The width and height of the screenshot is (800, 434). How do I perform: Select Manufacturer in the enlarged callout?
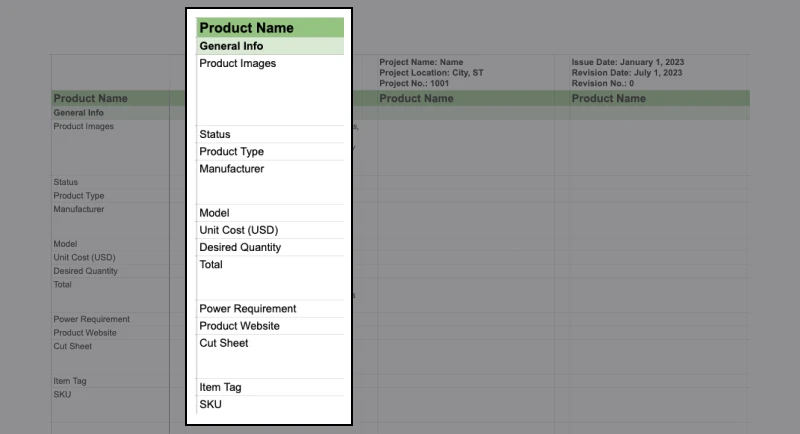point(231,169)
